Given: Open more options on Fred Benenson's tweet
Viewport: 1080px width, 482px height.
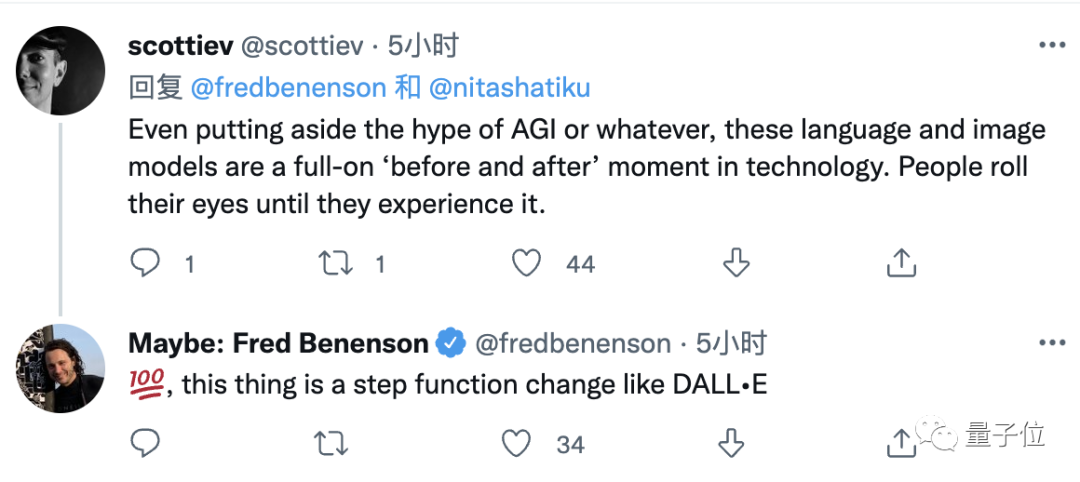Looking at the screenshot, I should [1052, 343].
